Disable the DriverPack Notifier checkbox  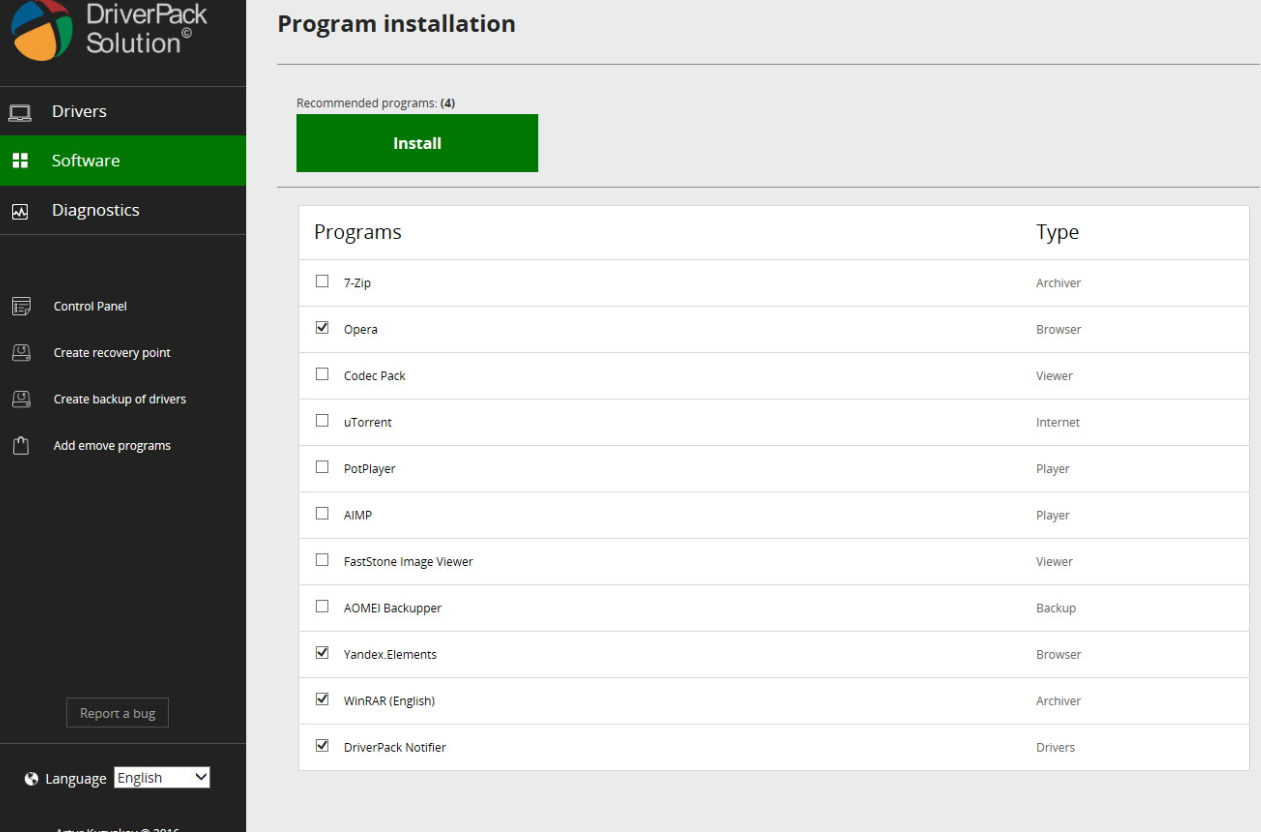click(322, 746)
